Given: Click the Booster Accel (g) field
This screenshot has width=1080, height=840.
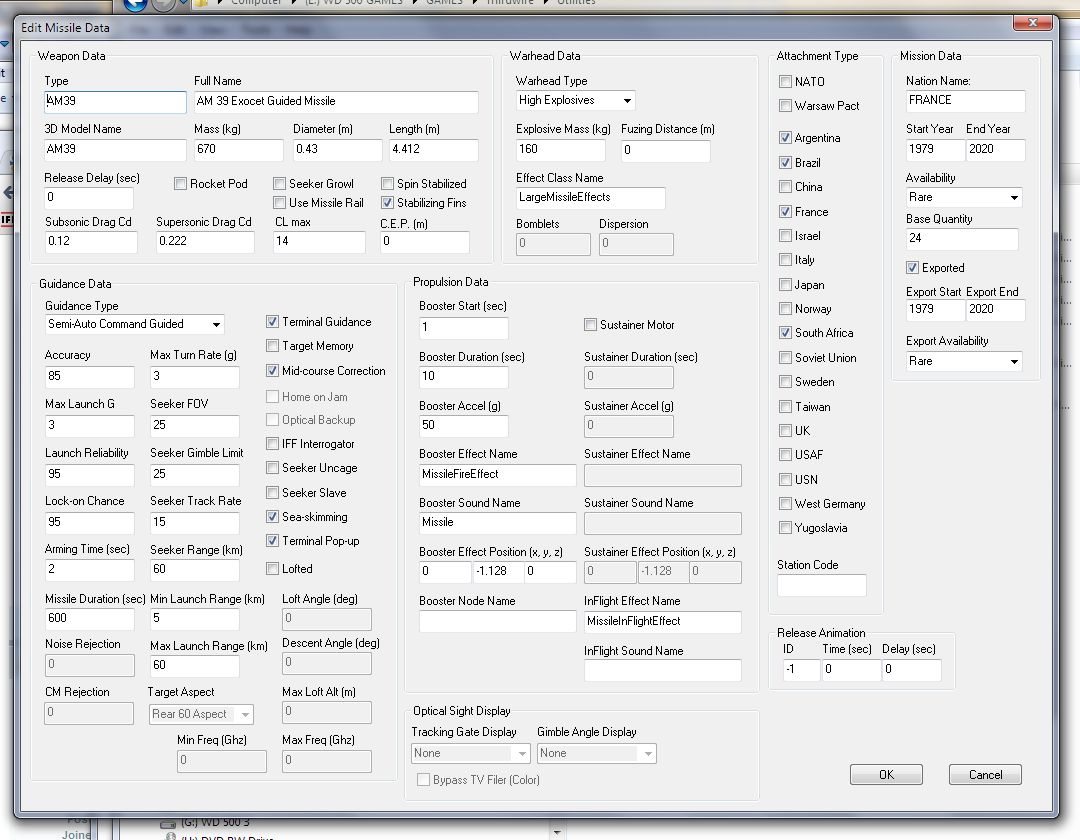Looking at the screenshot, I should pyautogui.click(x=464, y=426).
